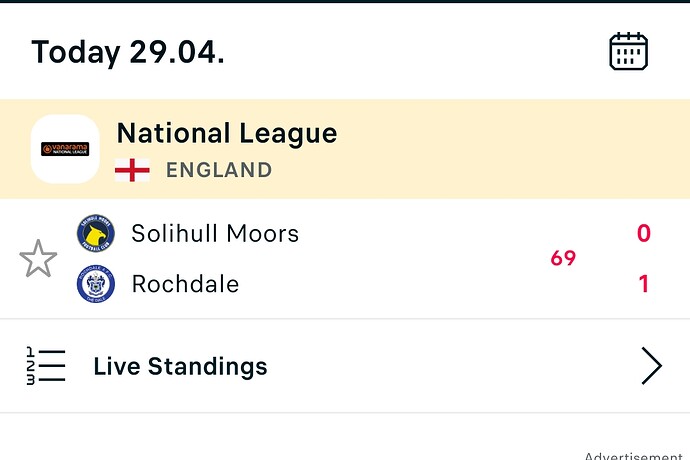This screenshot has width=690, height=460.
Task: Open the match row between team names and minute
Action: click(345, 258)
